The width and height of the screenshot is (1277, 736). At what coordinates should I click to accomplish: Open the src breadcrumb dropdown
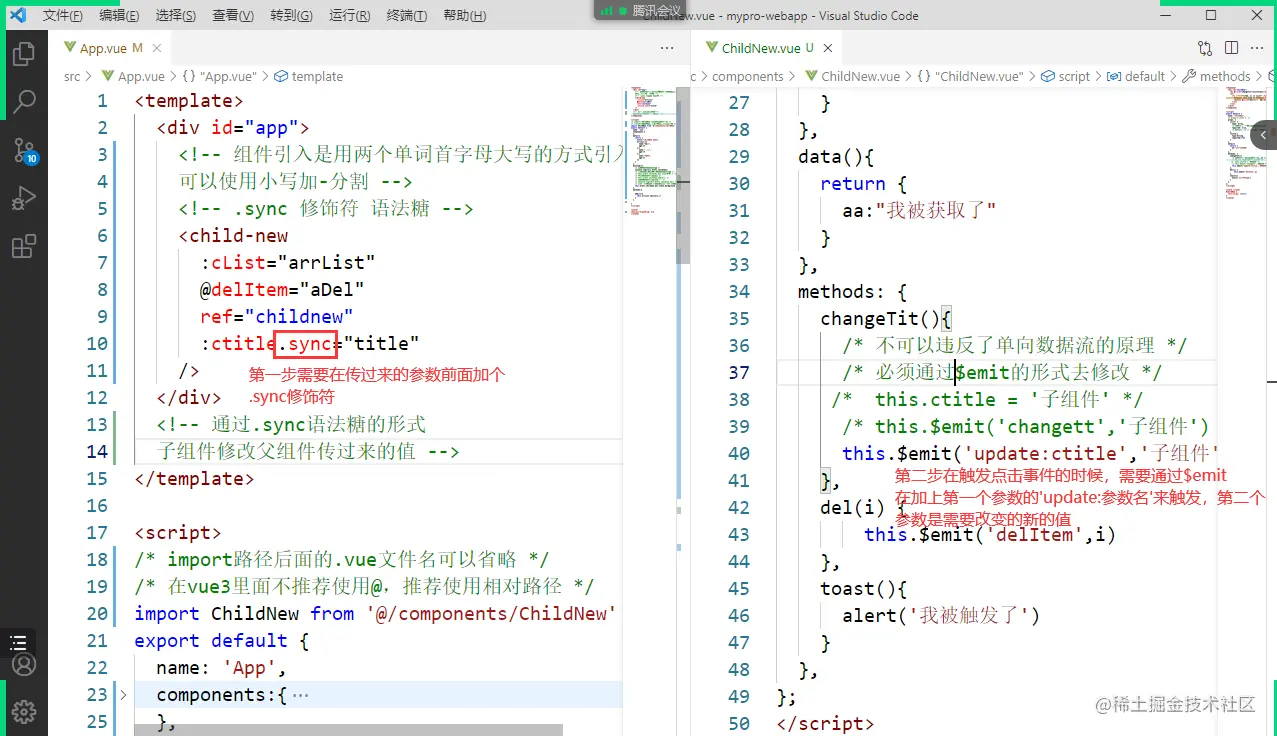[x=72, y=76]
